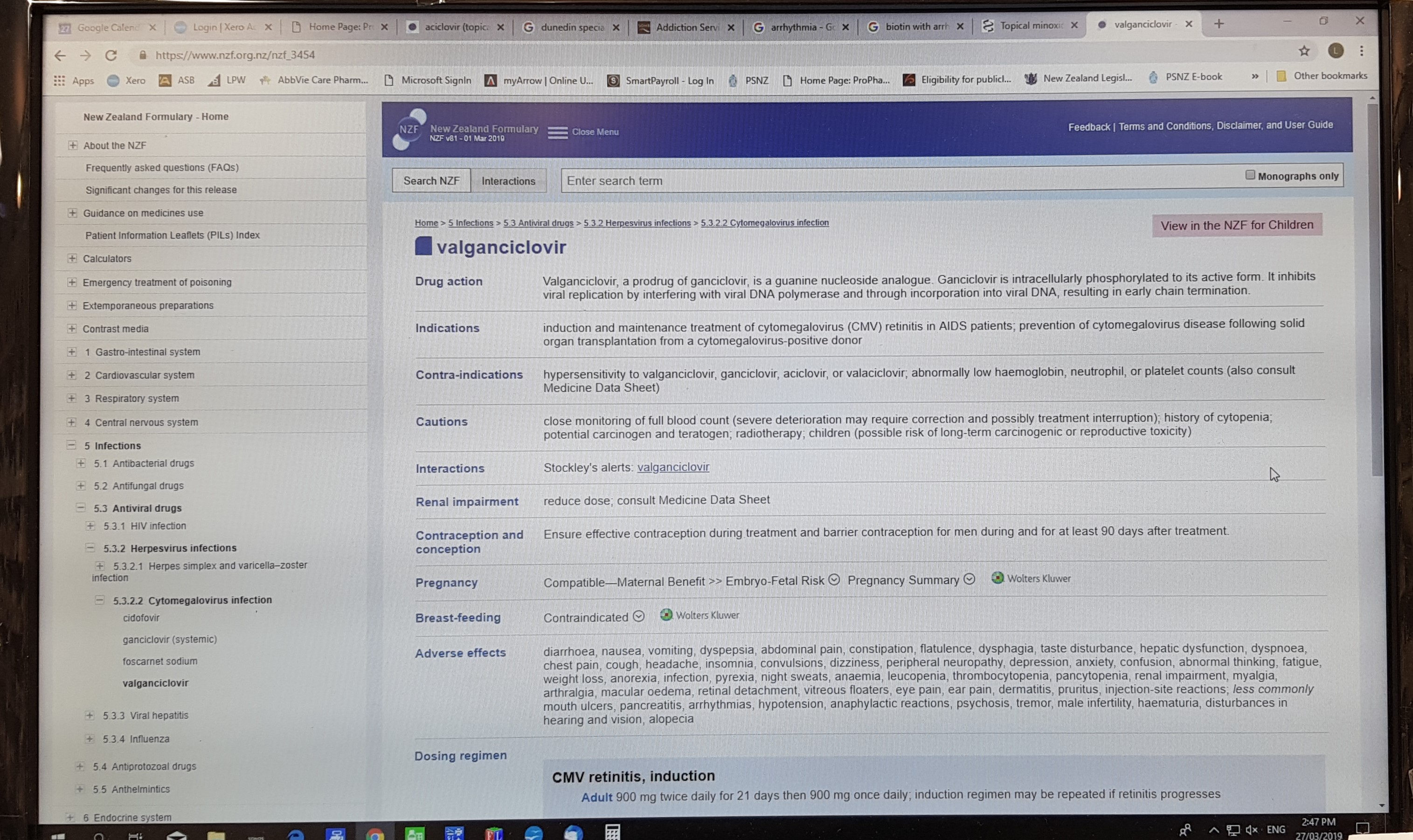
Task: Click the NZF logo in banner
Action: 409,130
